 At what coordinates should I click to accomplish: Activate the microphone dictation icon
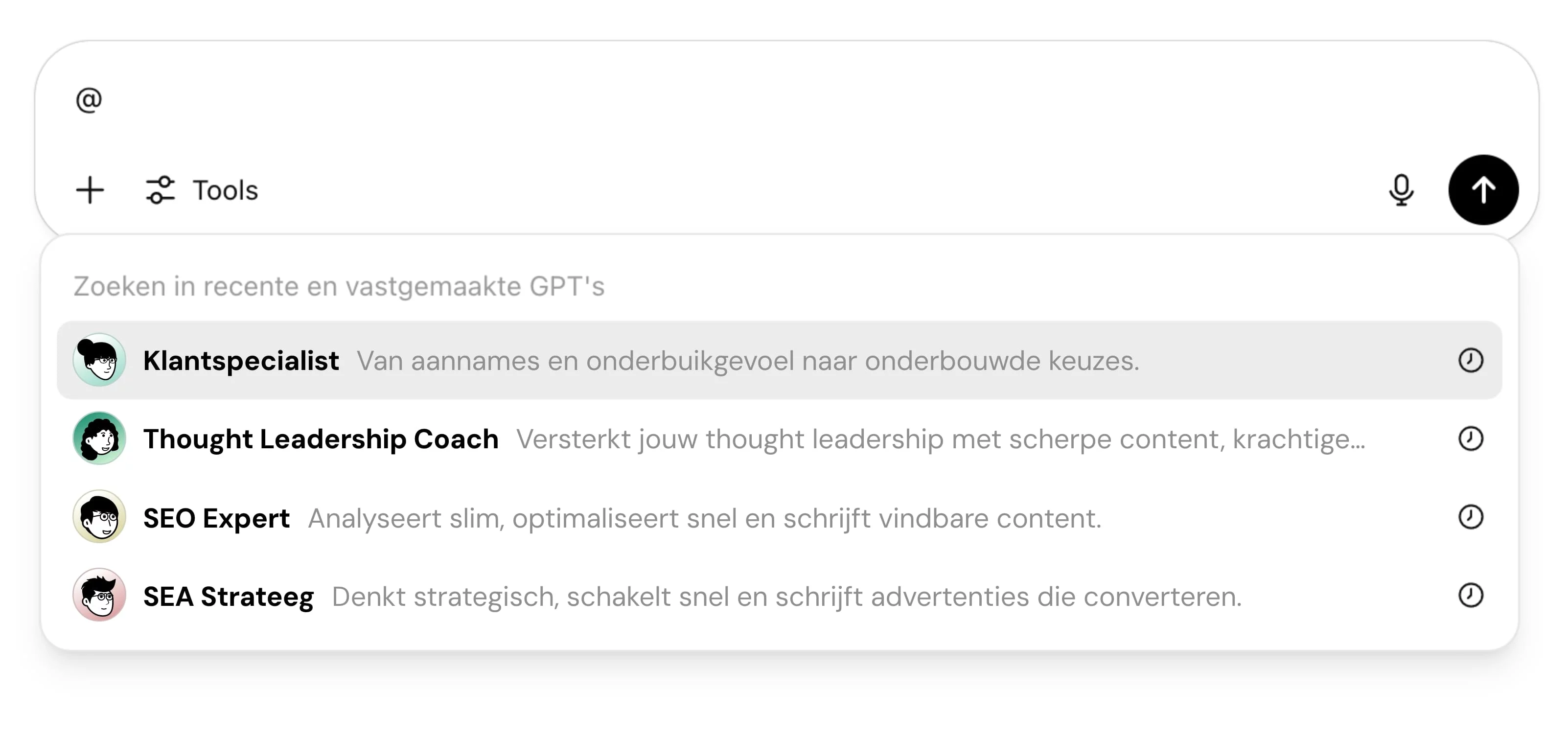1401,190
